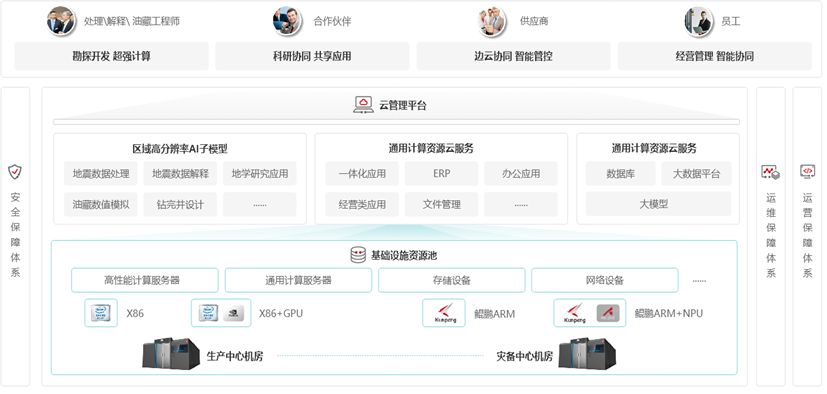Click the Intel chip in X86+GPU box

point(209,313)
